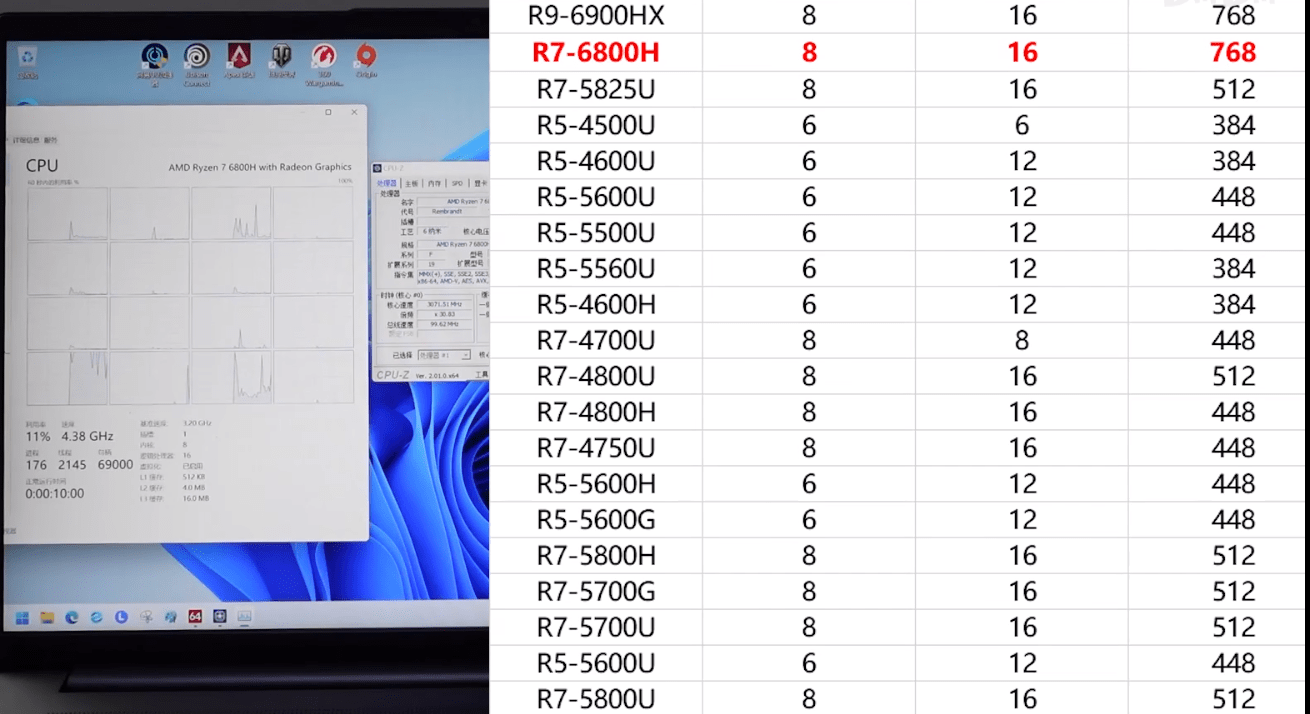Switch to the Mainboard tab in CPU-Z
Screen dimensions: 1310x714
(413, 184)
